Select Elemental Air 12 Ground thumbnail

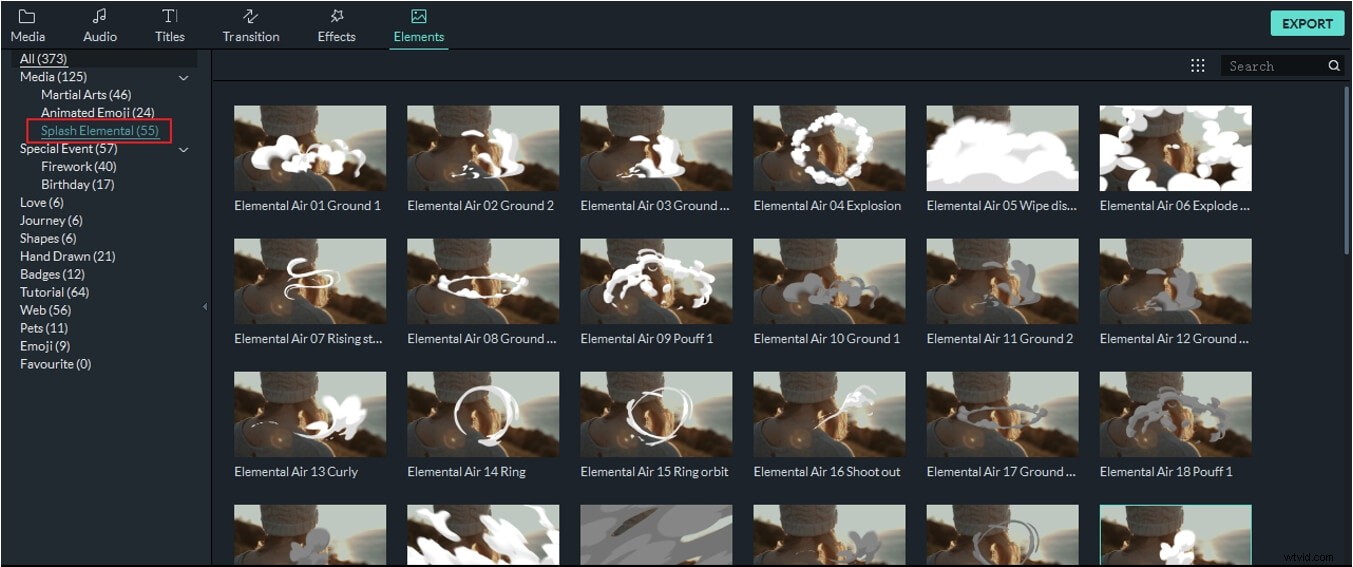[1175, 281]
